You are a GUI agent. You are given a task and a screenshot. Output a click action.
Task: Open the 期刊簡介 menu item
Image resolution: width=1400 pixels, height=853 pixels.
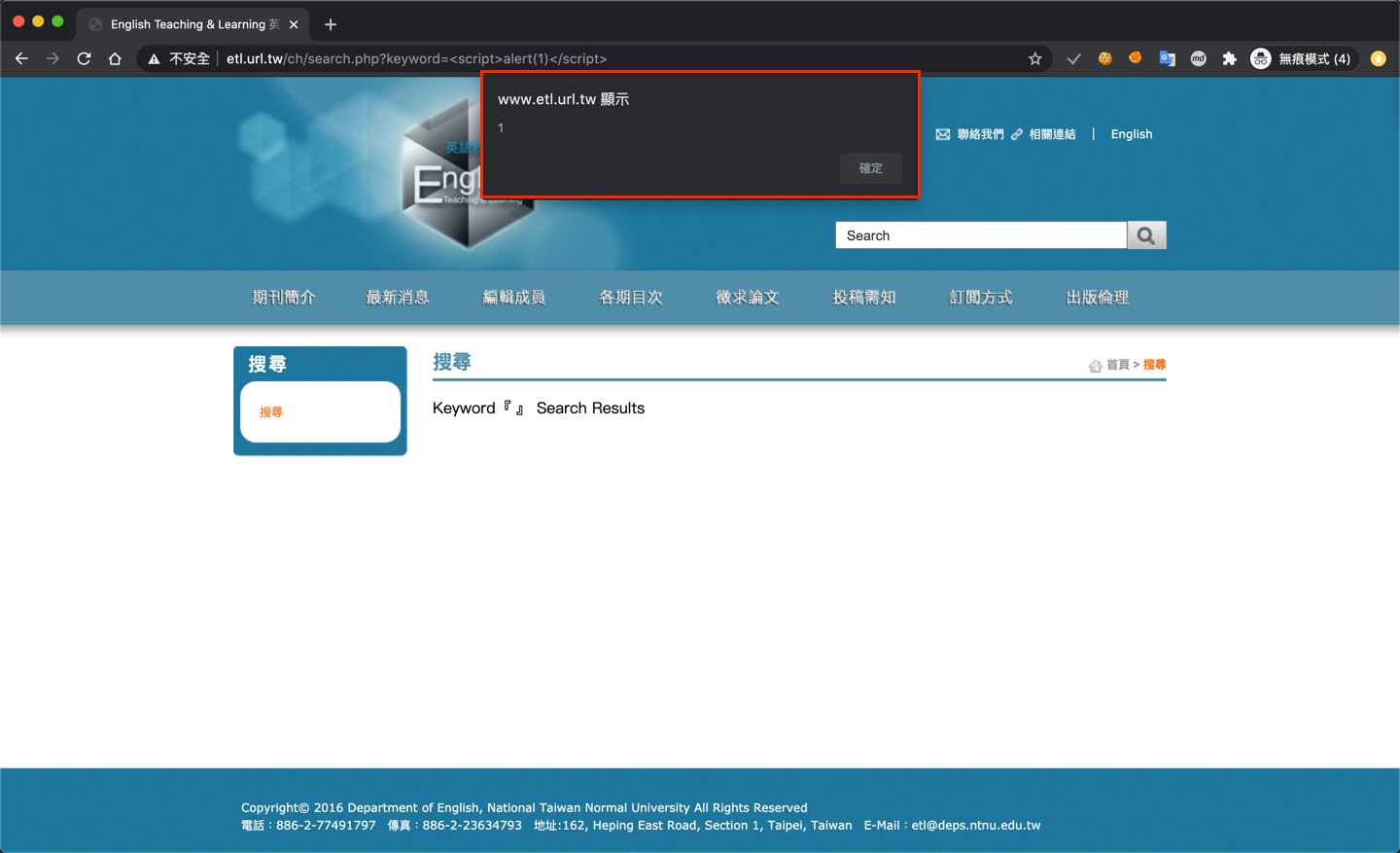pyautogui.click(x=284, y=298)
